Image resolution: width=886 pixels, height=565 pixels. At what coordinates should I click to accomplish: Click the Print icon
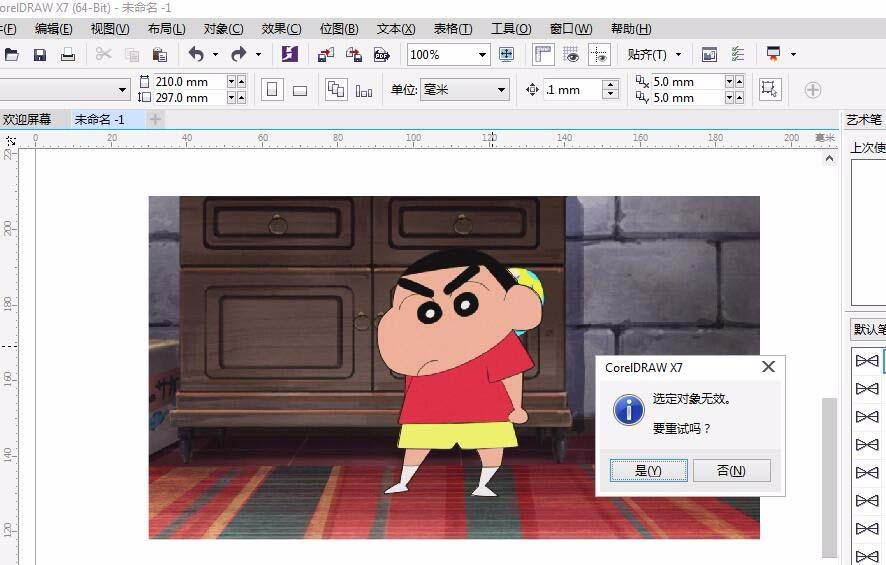68,55
